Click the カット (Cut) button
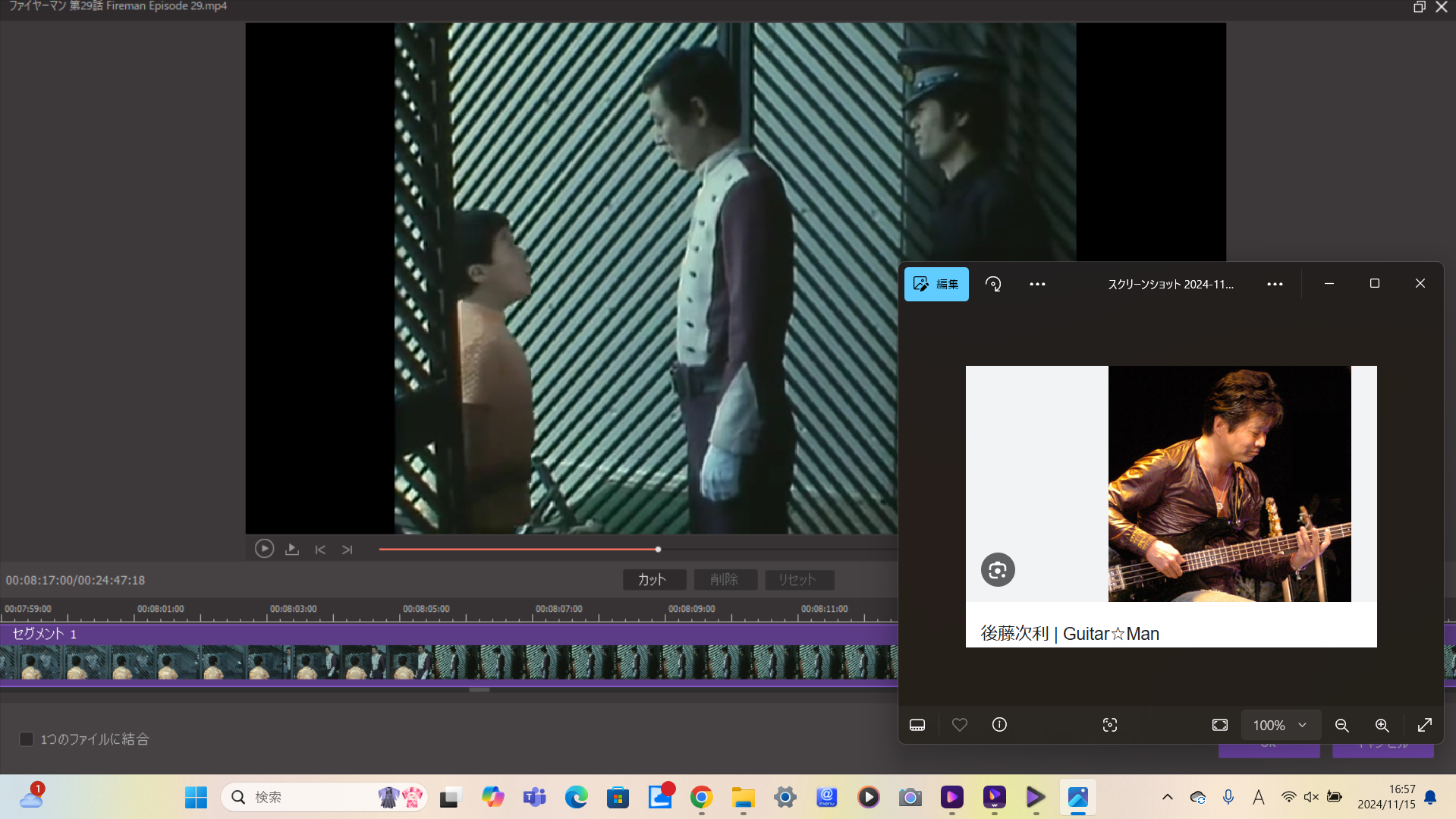The width and height of the screenshot is (1456, 819). [x=654, y=580]
